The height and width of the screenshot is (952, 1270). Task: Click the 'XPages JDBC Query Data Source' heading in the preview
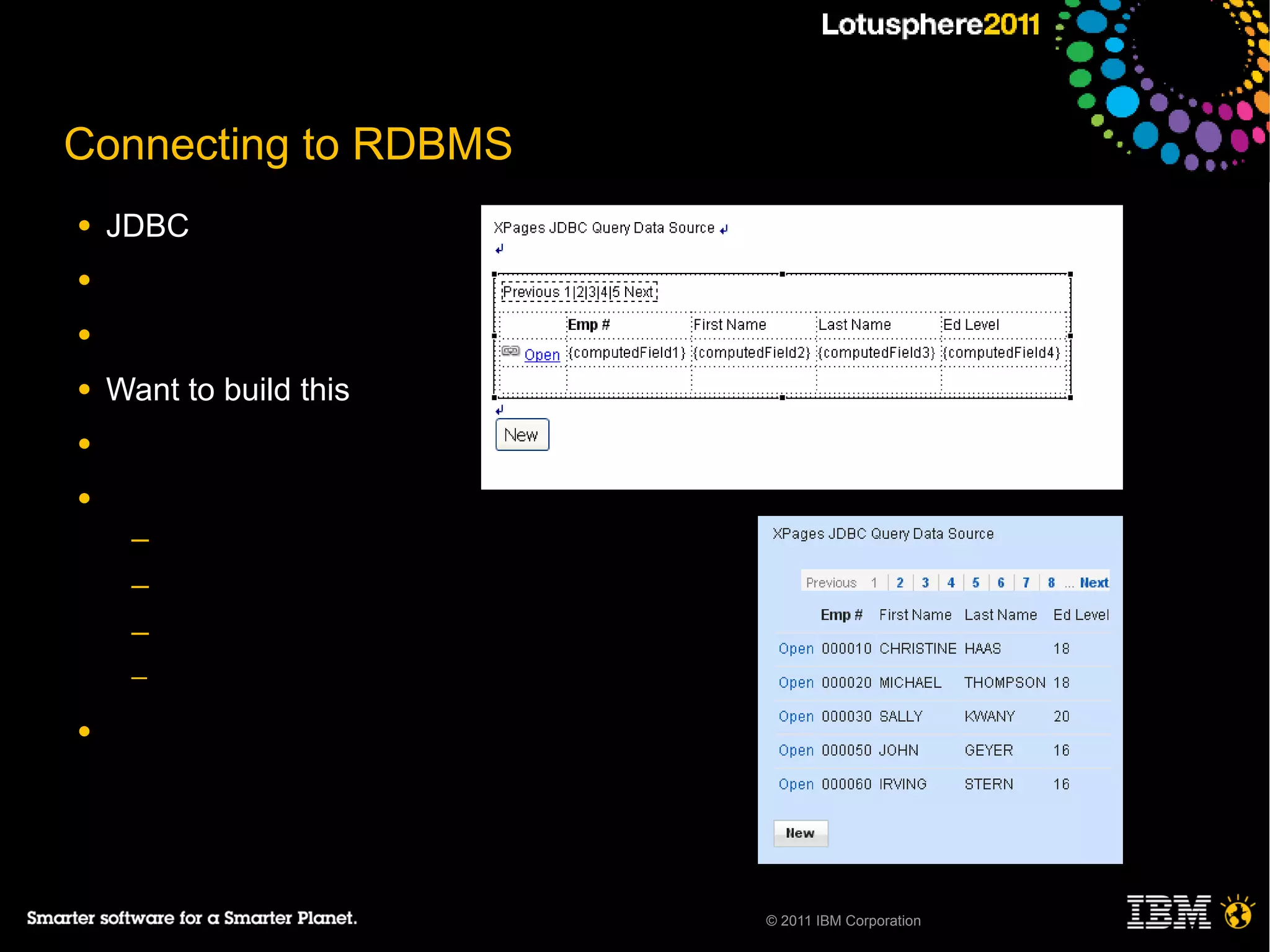883,533
